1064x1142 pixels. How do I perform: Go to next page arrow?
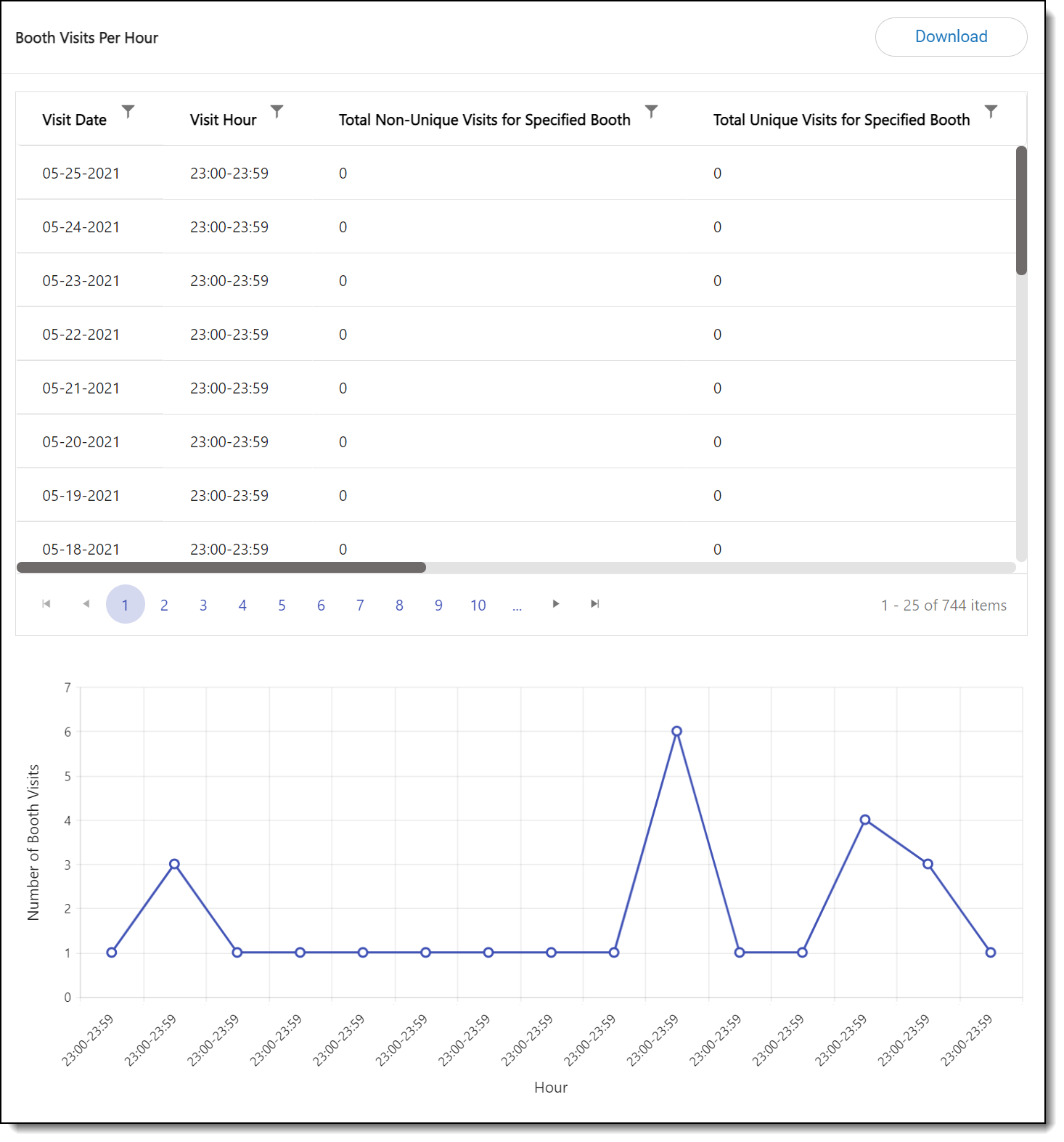pos(555,604)
